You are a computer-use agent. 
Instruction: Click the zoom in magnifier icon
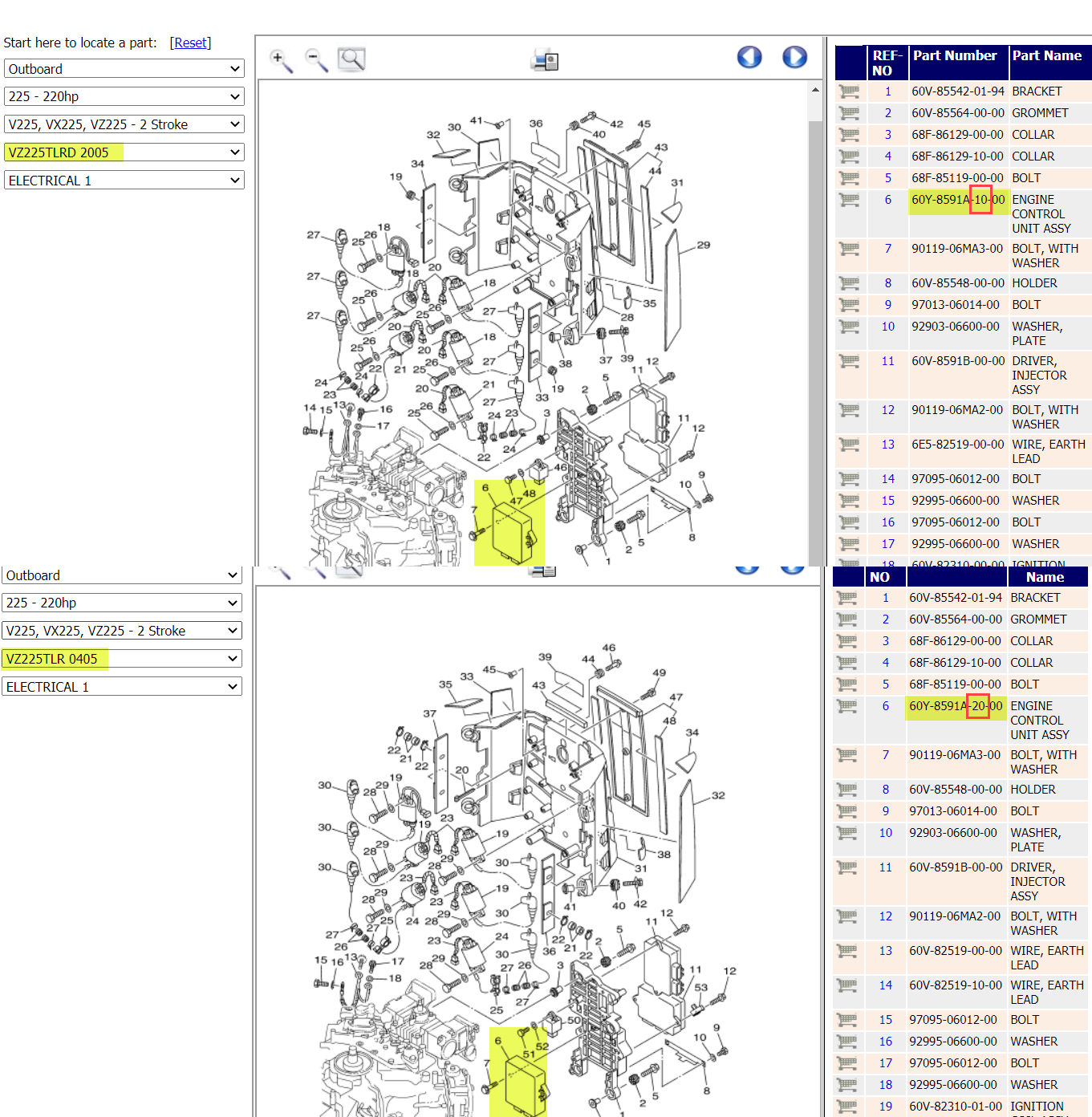pyautogui.click(x=281, y=59)
